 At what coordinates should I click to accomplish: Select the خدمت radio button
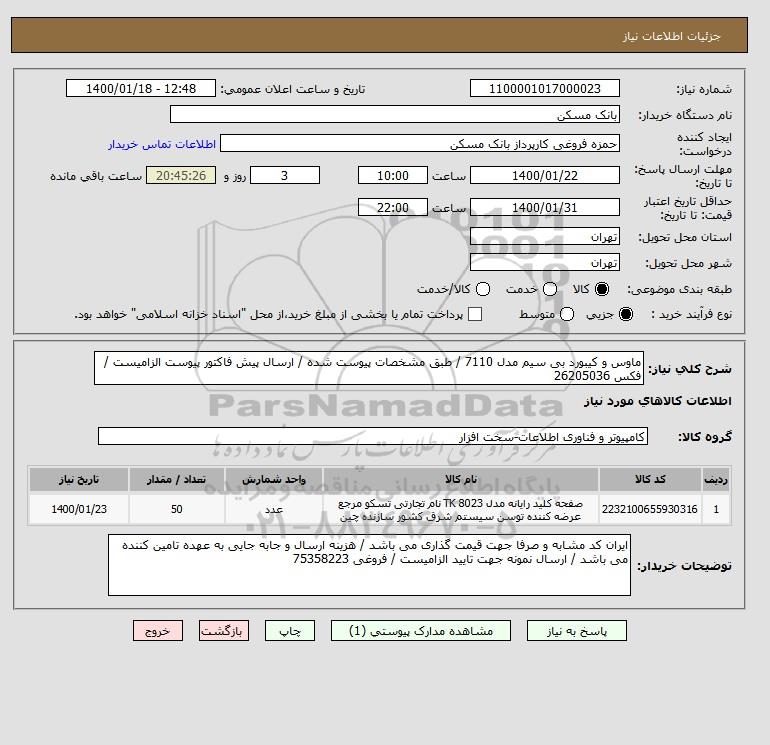[x=550, y=289]
